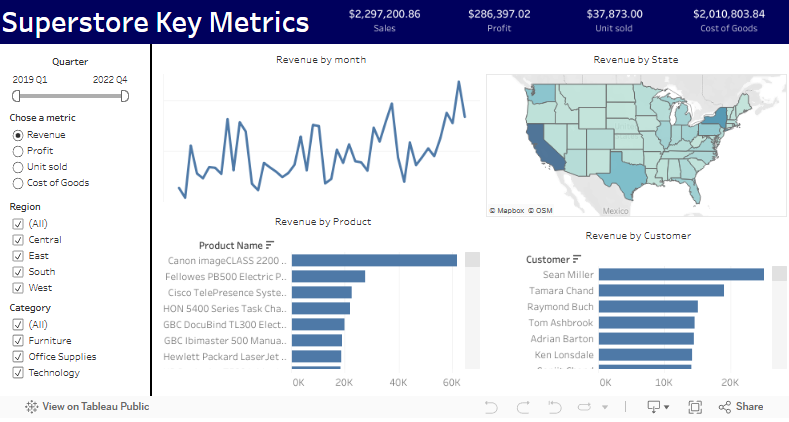Open the Download icon menu

pyautogui.click(x=657, y=407)
